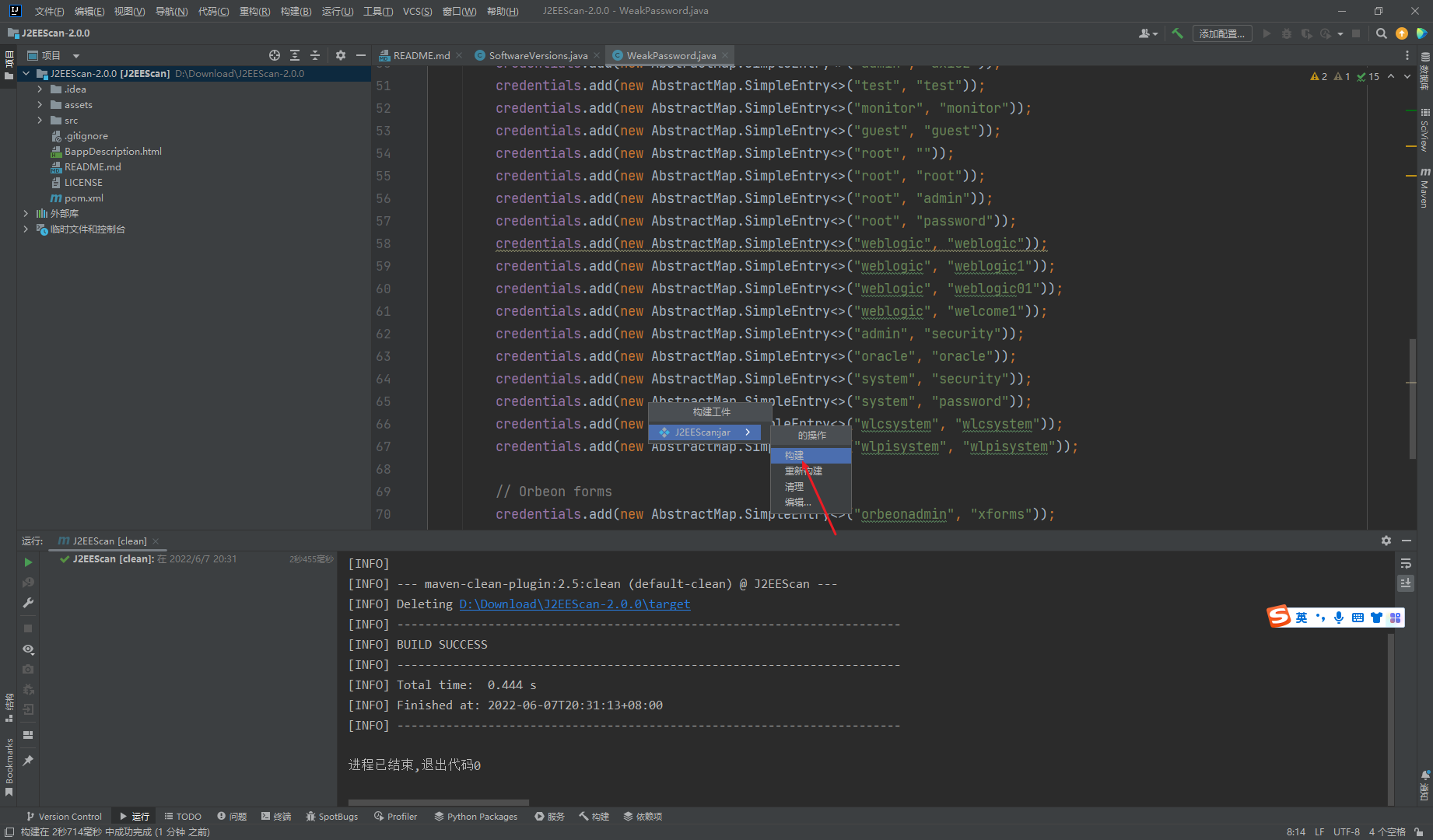
Task: Open the J2EEScan:jar submenu arrow
Action: (x=748, y=432)
